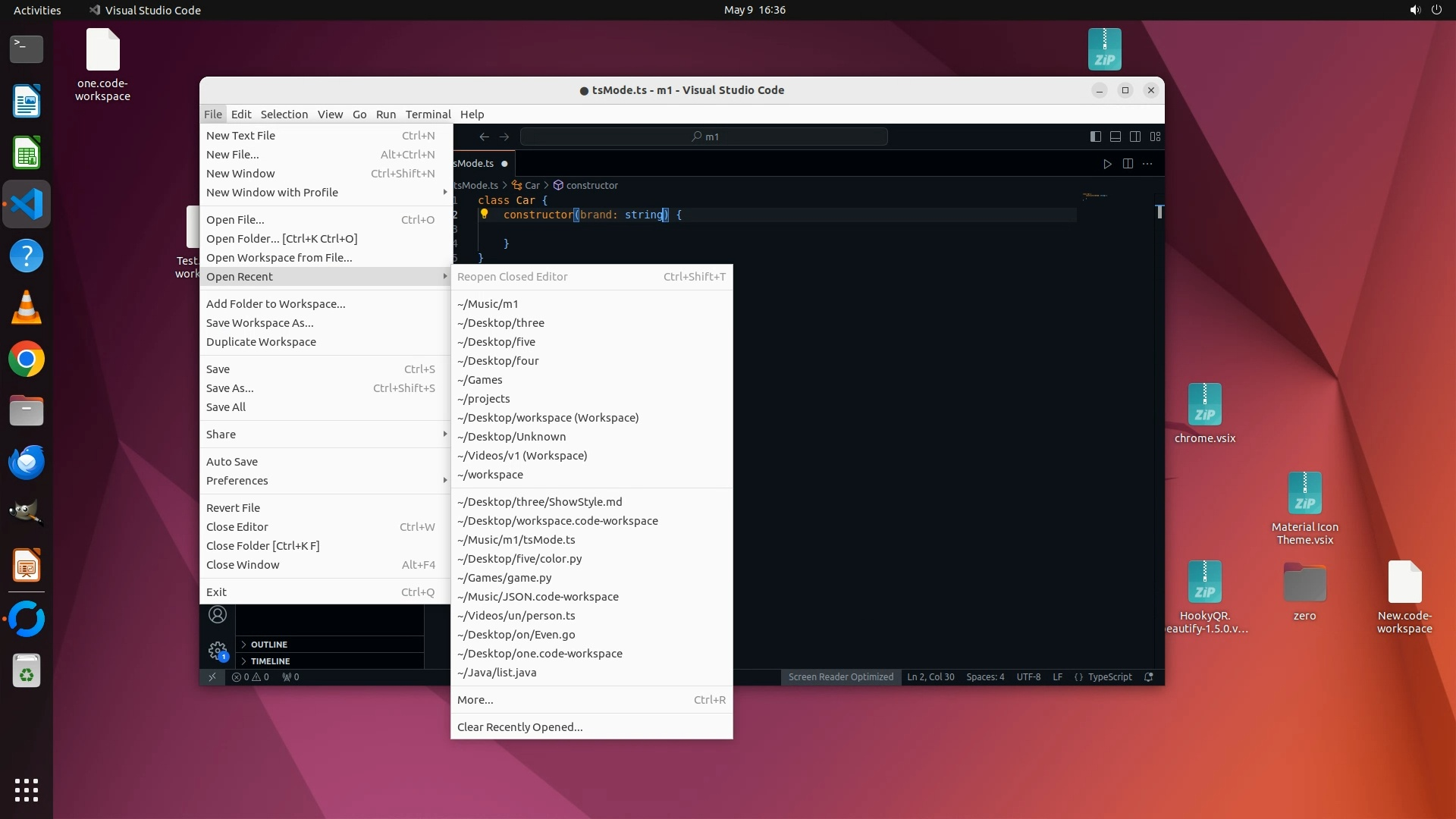Select ~/Desktop/three from recent list
This screenshot has height=819, width=1456.
pyautogui.click(x=500, y=323)
